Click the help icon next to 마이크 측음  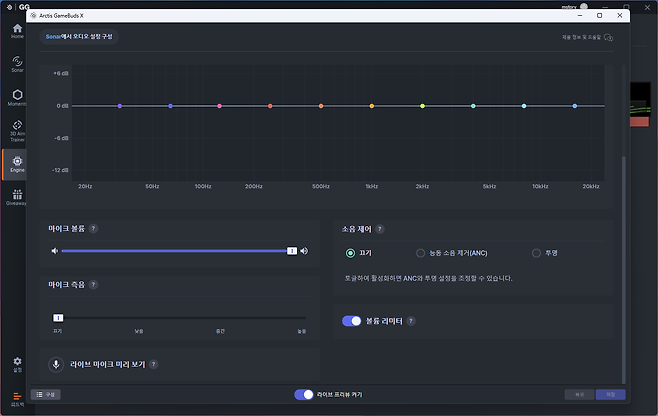tap(93, 285)
